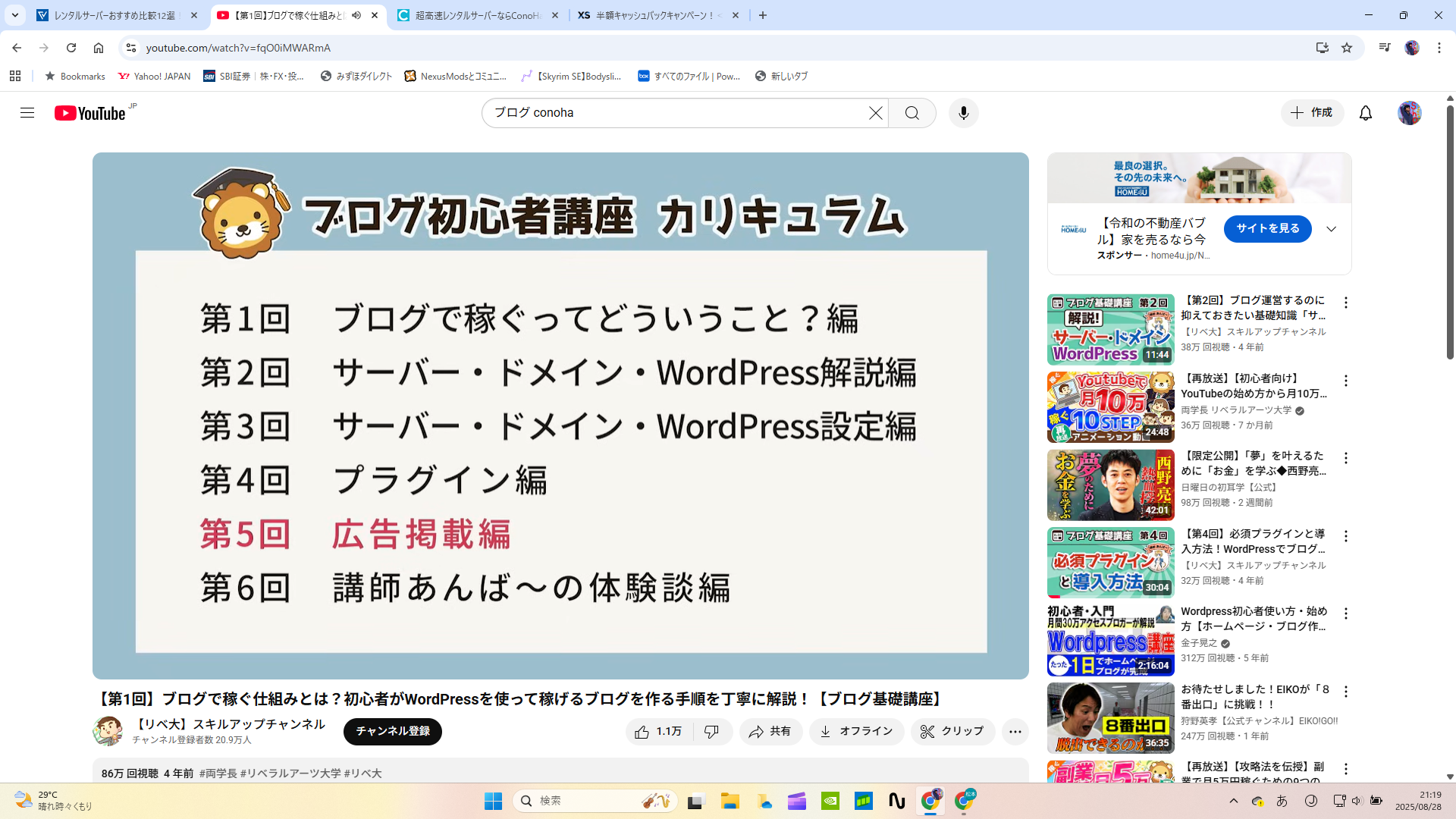Image resolution: width=1456 pixels, height=819 pixels.
Task: Download video with the オフライン button
Action: [855, 731]
